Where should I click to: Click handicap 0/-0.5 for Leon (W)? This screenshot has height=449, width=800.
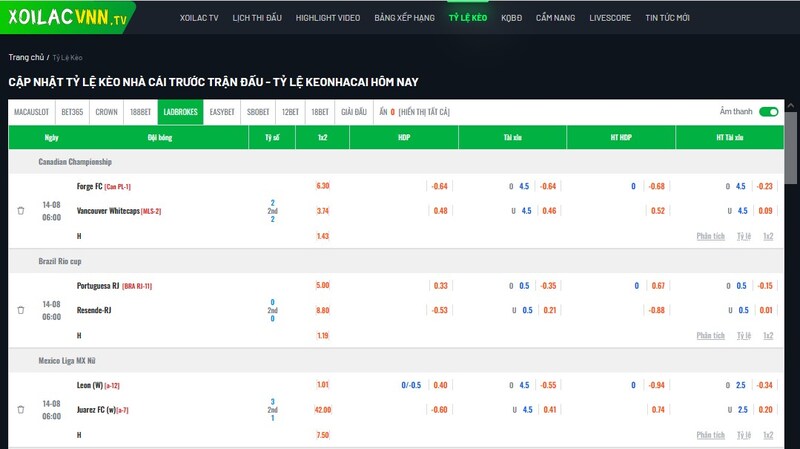click(411, 385)
